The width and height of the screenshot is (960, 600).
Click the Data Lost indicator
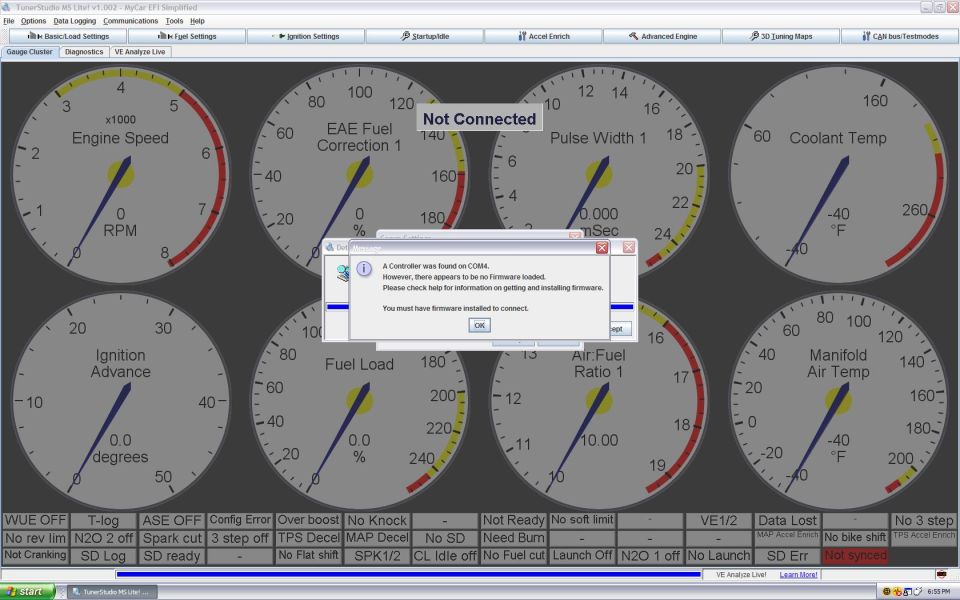[x=787, y=520]
